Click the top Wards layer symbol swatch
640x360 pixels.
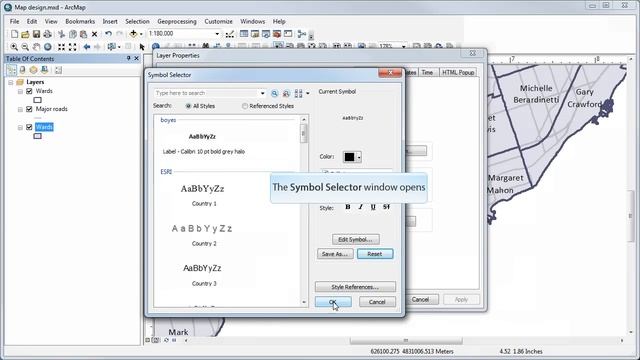coord(38,100)
